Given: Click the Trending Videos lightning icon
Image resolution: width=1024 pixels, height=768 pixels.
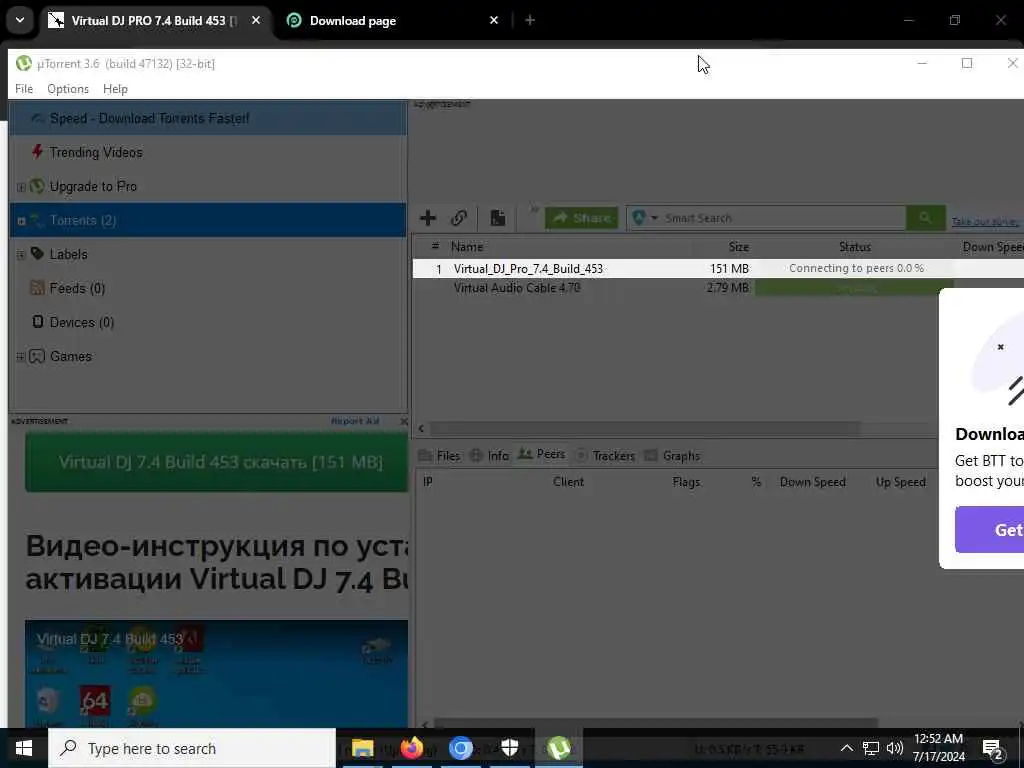Looking at the screenshot, I should (37, 152).
